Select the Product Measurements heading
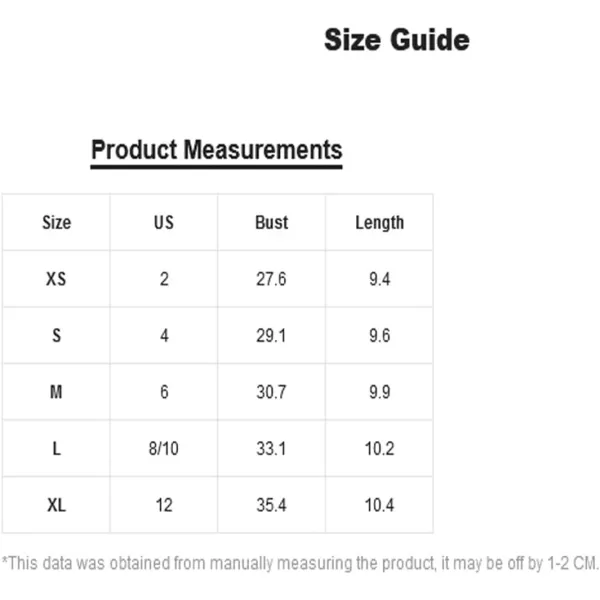Screen dimensions: 600x600 coord(217,150)
